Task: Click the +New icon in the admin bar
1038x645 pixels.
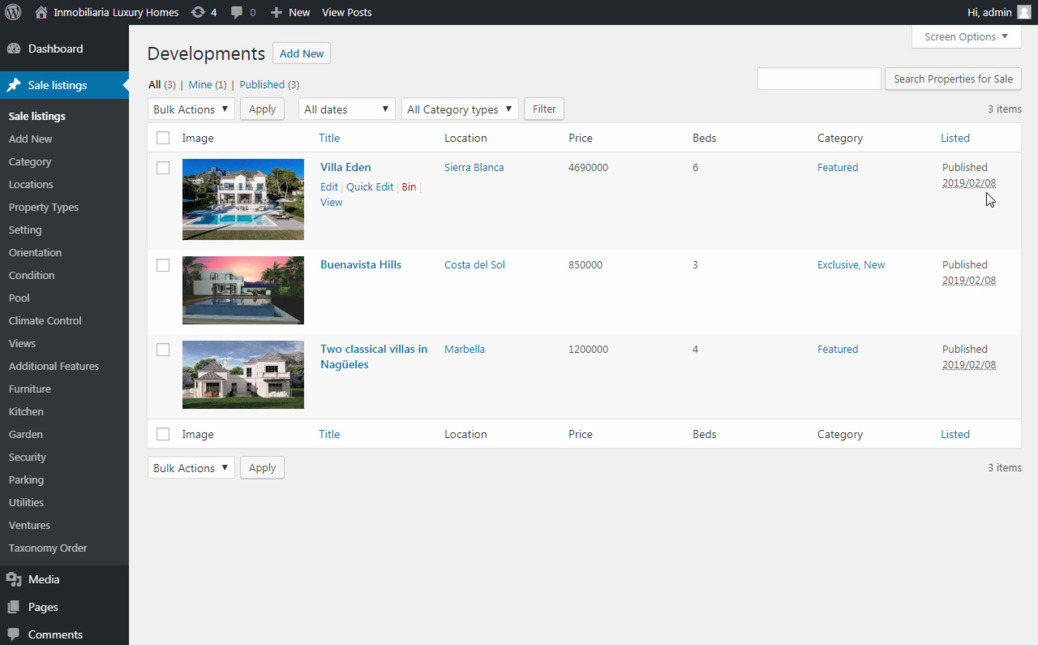Action: click(278, 12)
